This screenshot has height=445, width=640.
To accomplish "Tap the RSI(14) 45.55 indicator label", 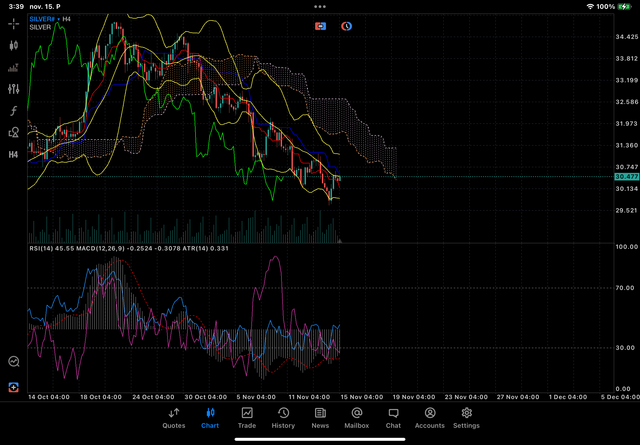I will (51, 248).
